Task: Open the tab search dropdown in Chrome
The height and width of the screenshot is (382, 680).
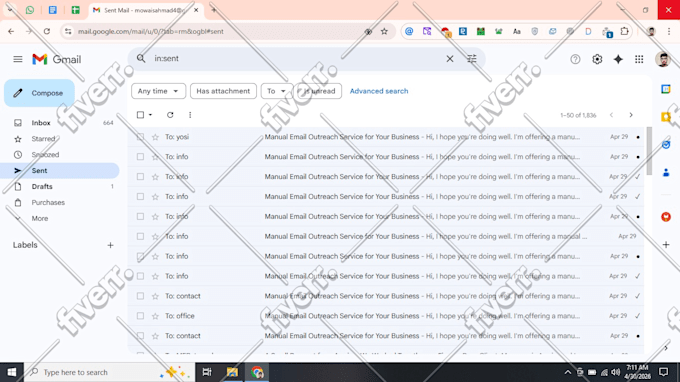Action: [x=10, y=10]
